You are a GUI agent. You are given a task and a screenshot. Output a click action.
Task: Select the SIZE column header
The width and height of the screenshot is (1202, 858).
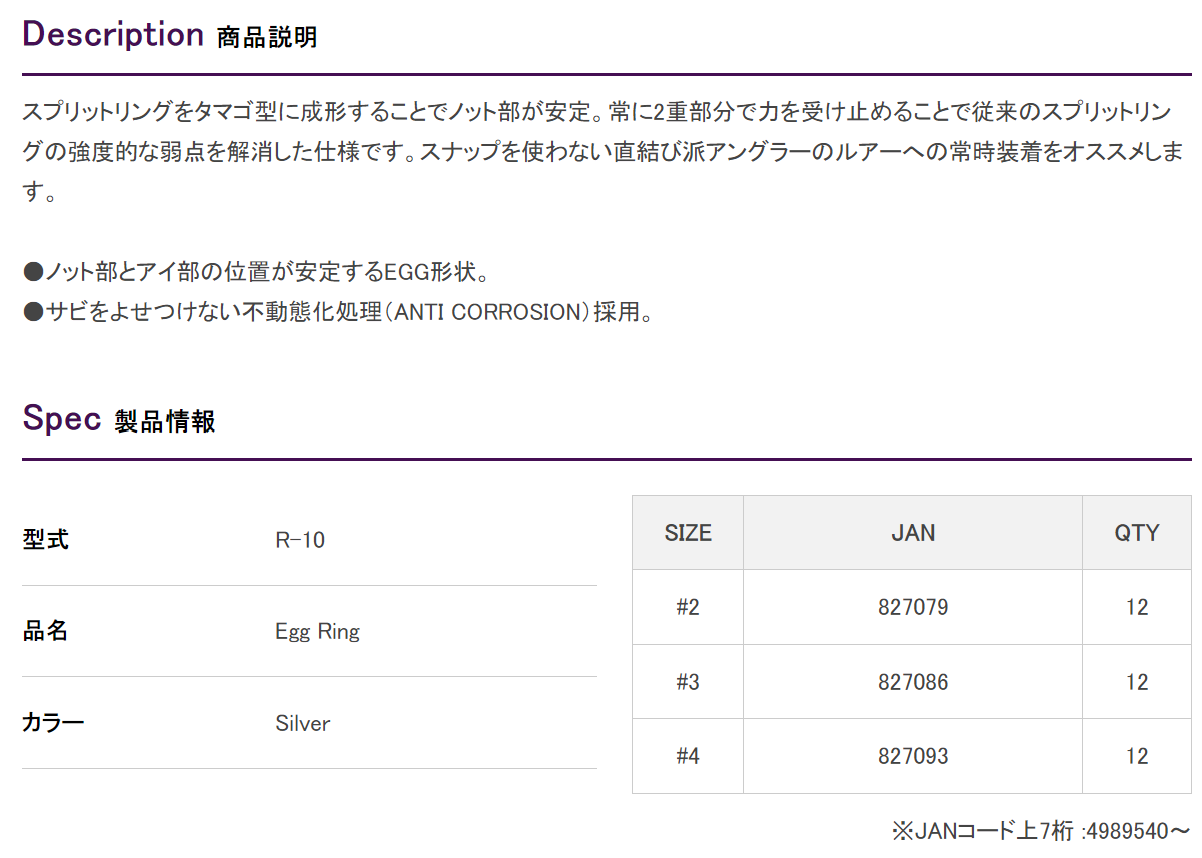point(688,533)
